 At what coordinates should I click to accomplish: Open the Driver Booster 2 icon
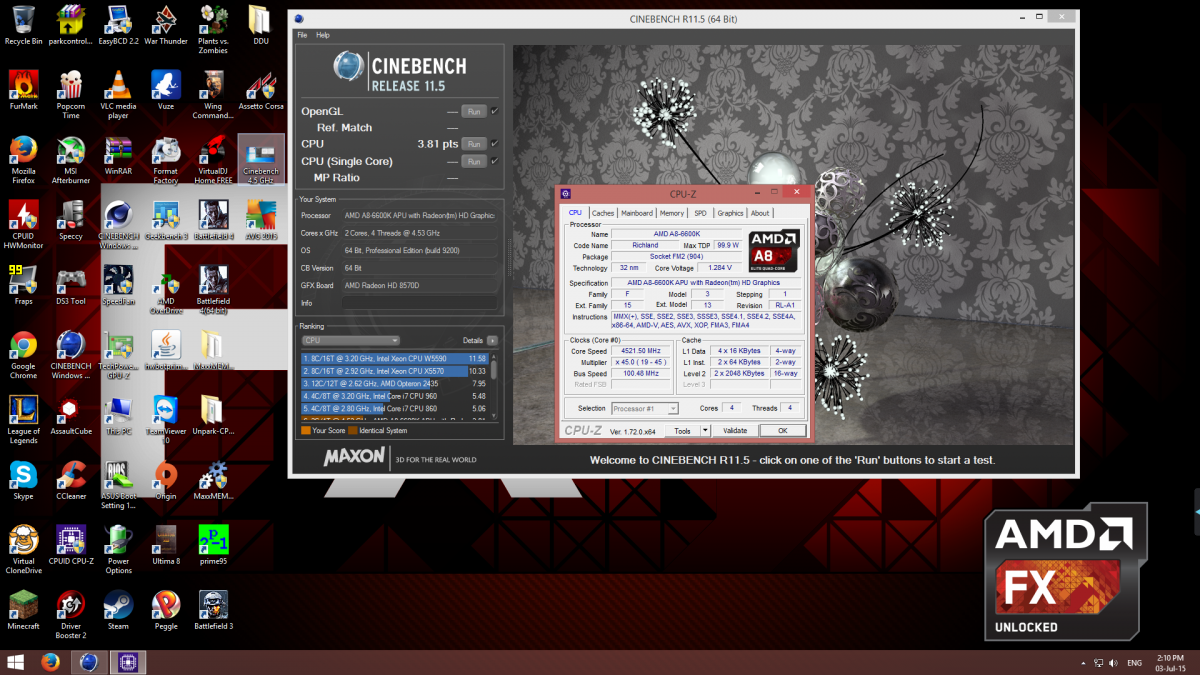click(71, 615)
